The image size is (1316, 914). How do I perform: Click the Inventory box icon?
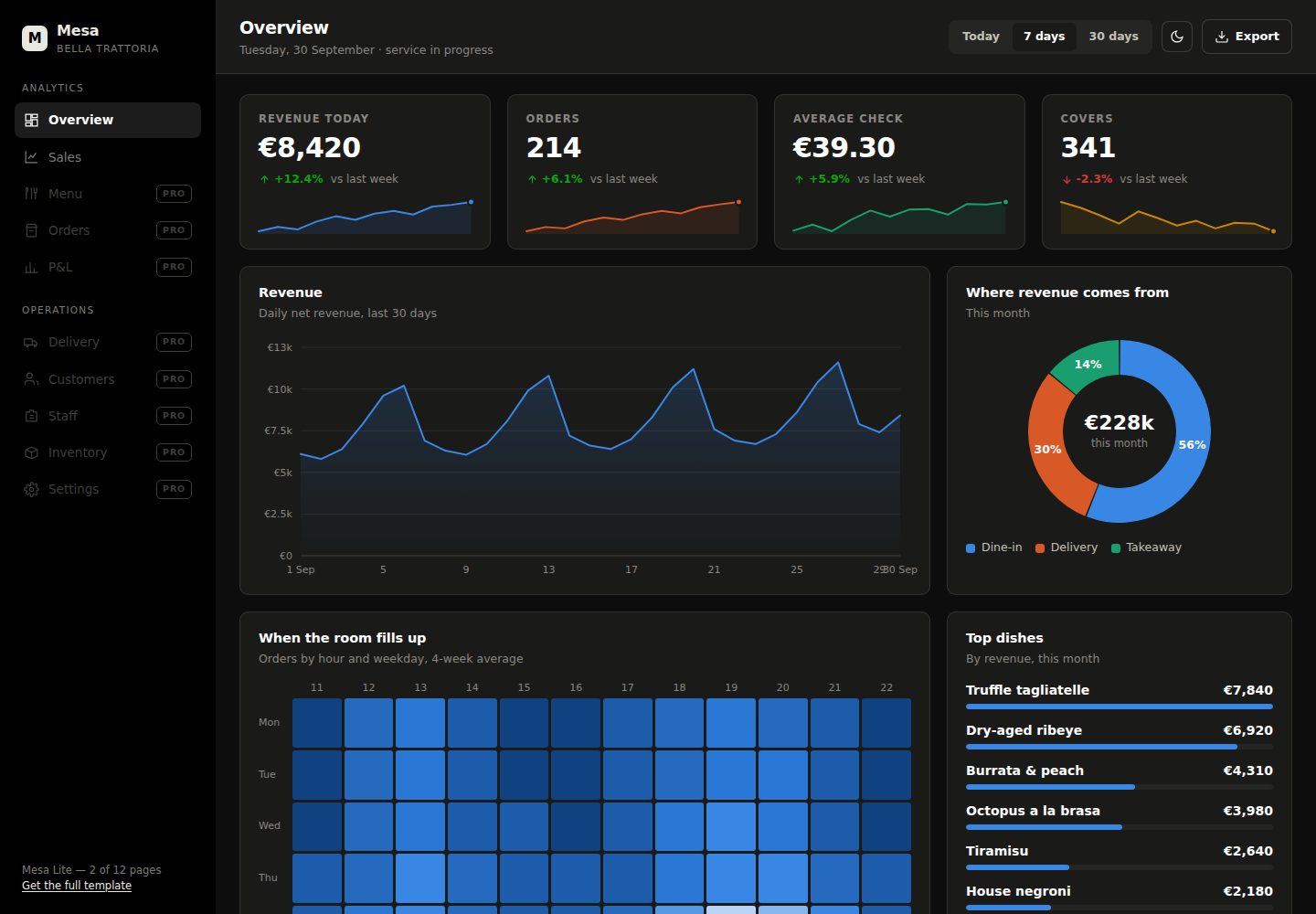click(31, 452)
